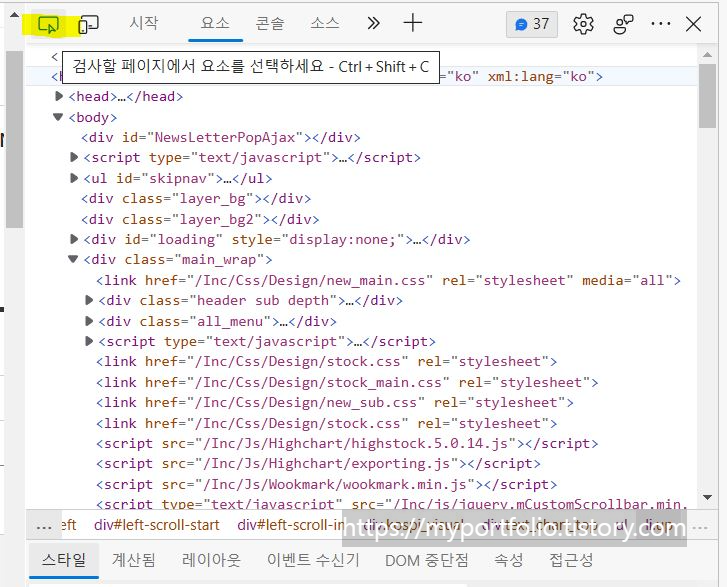The height and width of the screenshot is (587, 727).
Task: Select the NewsLetterPopAjax div node
Action: (221, 138)
